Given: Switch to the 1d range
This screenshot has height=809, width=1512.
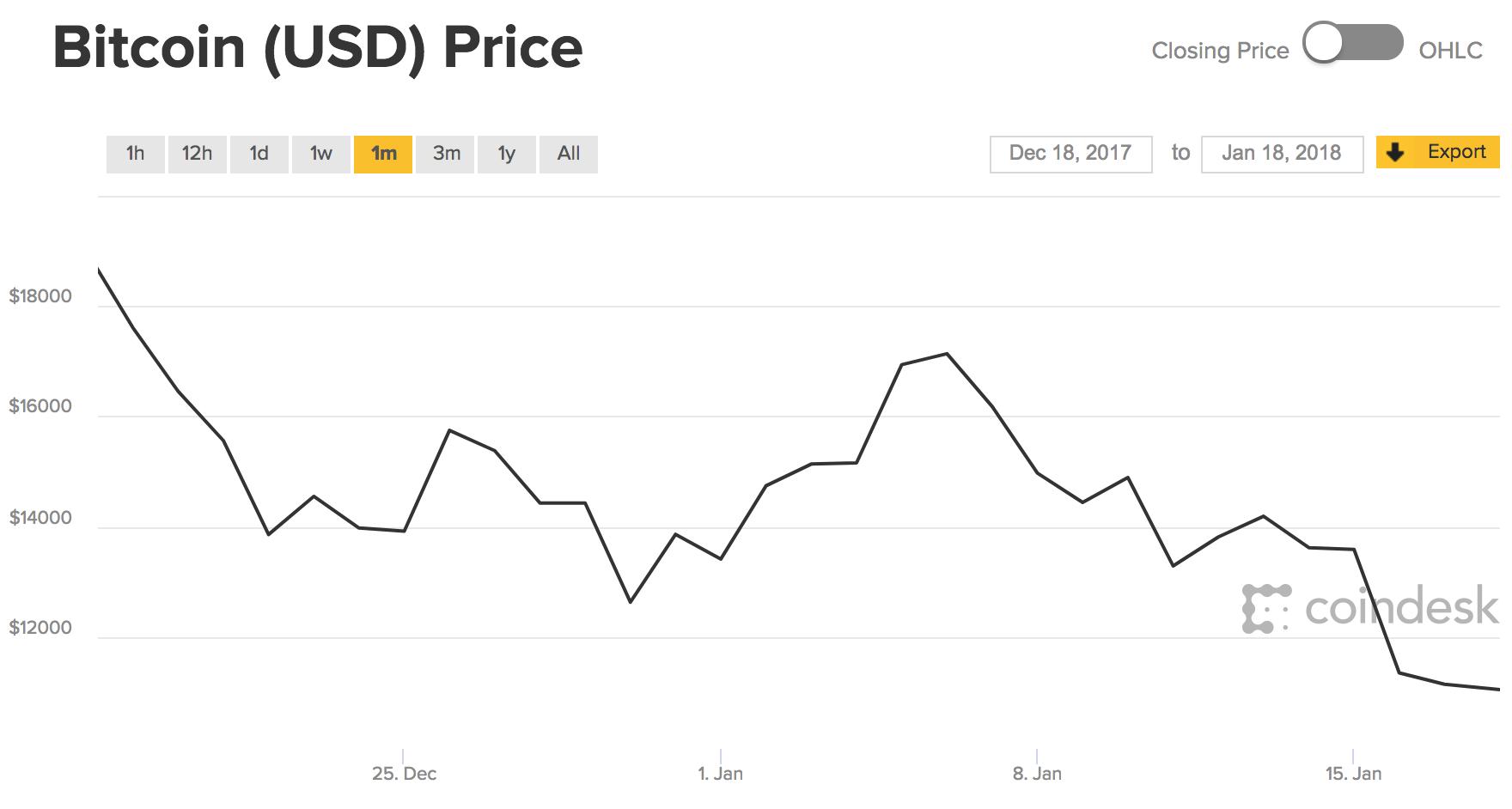Looking at the screenshot, I should point(259,154).
